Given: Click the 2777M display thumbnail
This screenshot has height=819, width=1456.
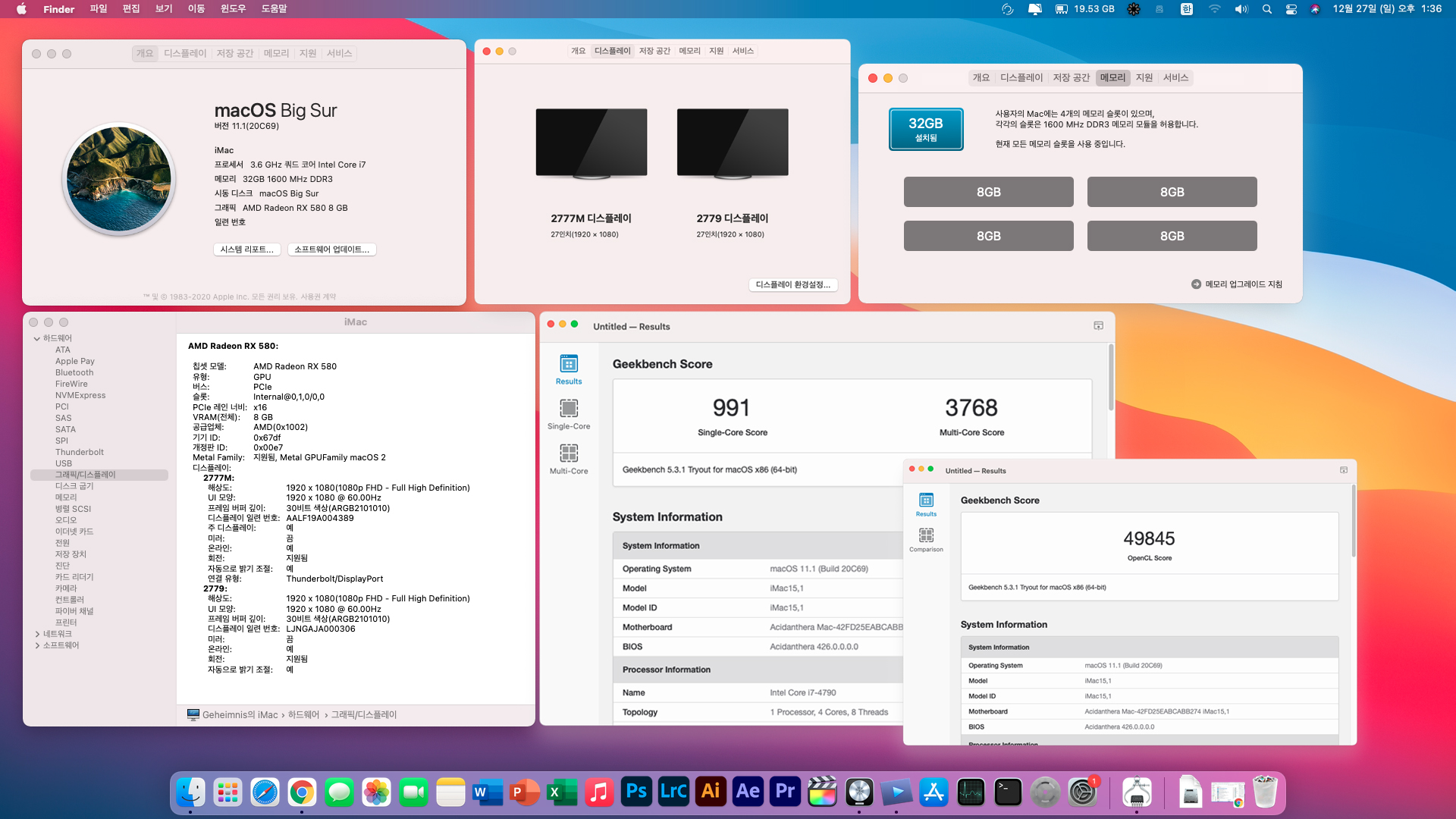Looking at the screenshot, I should (591, 144).
